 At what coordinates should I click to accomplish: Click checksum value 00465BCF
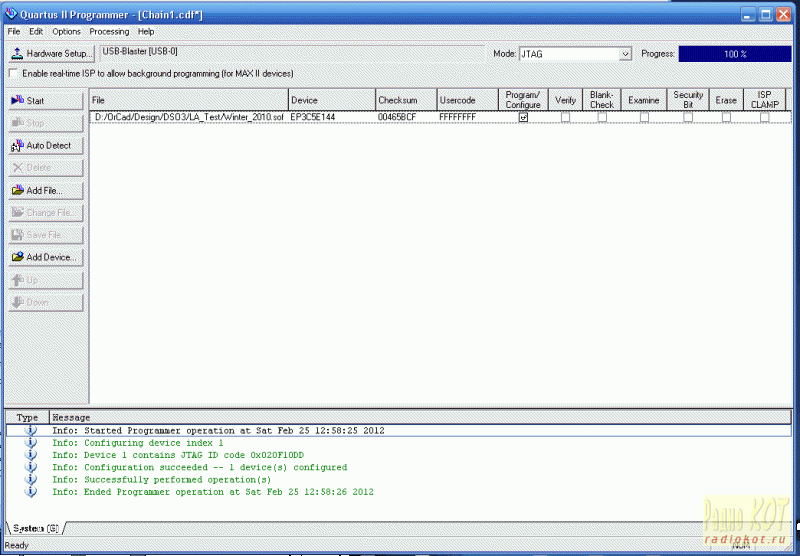pos(397,117)
